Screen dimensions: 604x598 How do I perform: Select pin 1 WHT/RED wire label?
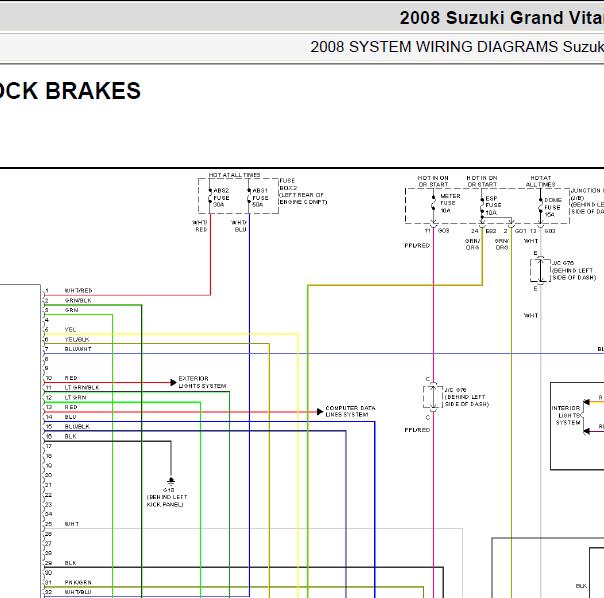click(x=79, y=291)
